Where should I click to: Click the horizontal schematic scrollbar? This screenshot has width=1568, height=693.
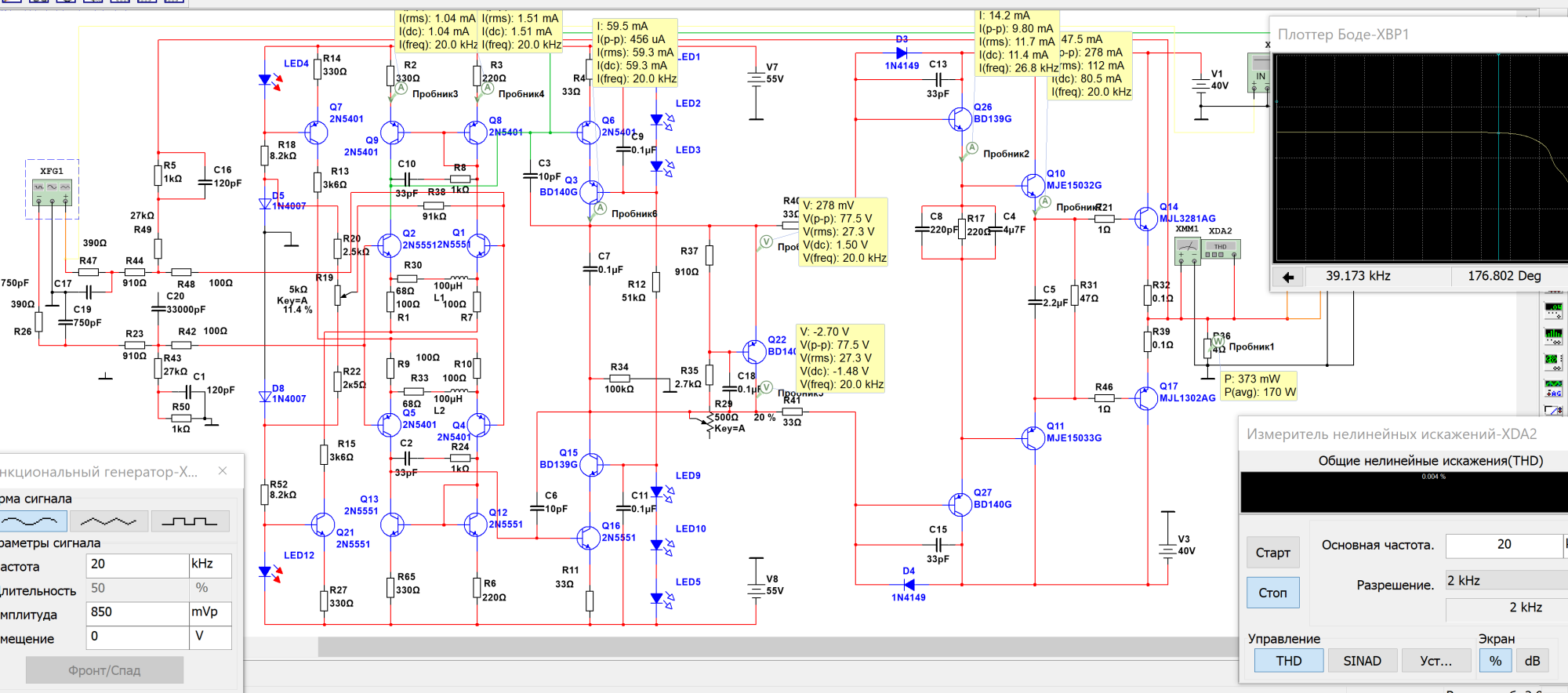pyautogui.click(x=776, y=647)
